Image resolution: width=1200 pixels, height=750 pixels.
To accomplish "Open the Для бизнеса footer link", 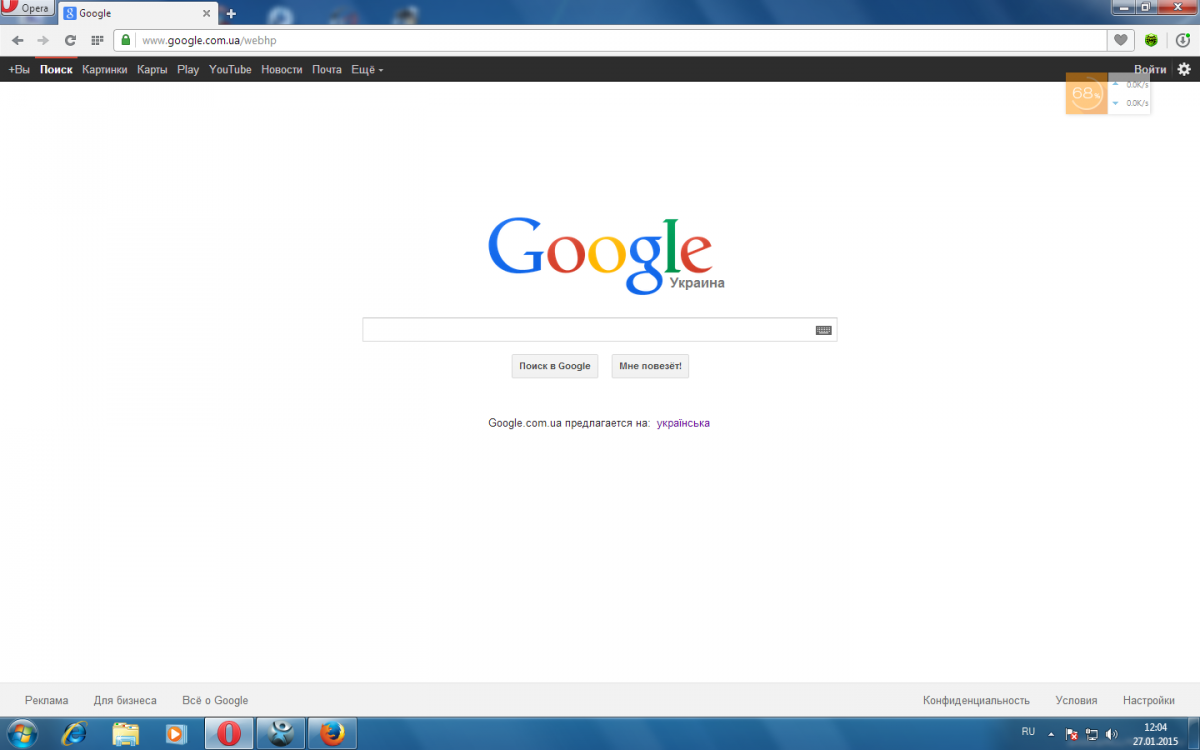I will 125,700.
